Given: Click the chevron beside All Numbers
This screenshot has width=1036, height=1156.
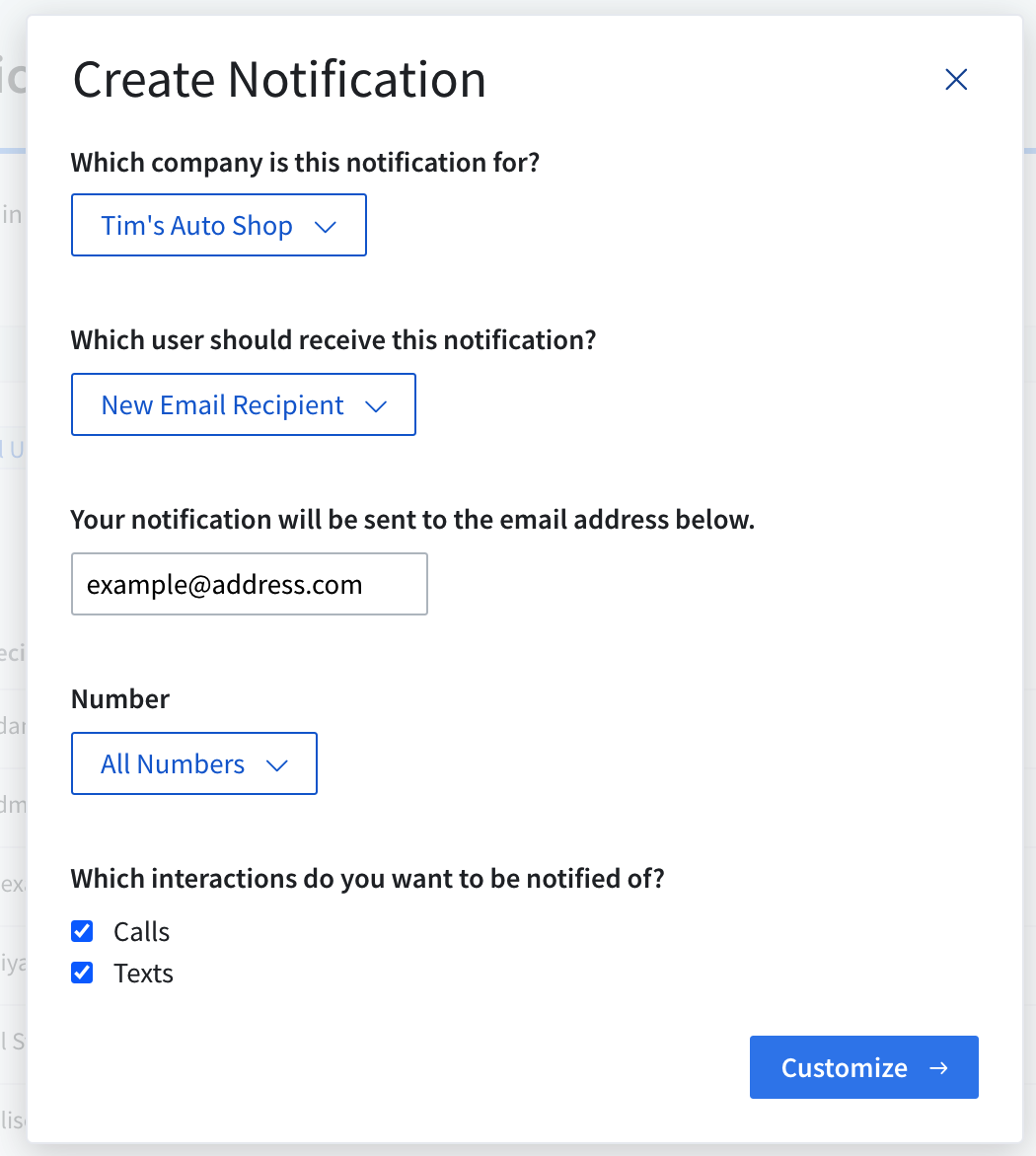Looking at the screenshot, I should tap(276, 765).
